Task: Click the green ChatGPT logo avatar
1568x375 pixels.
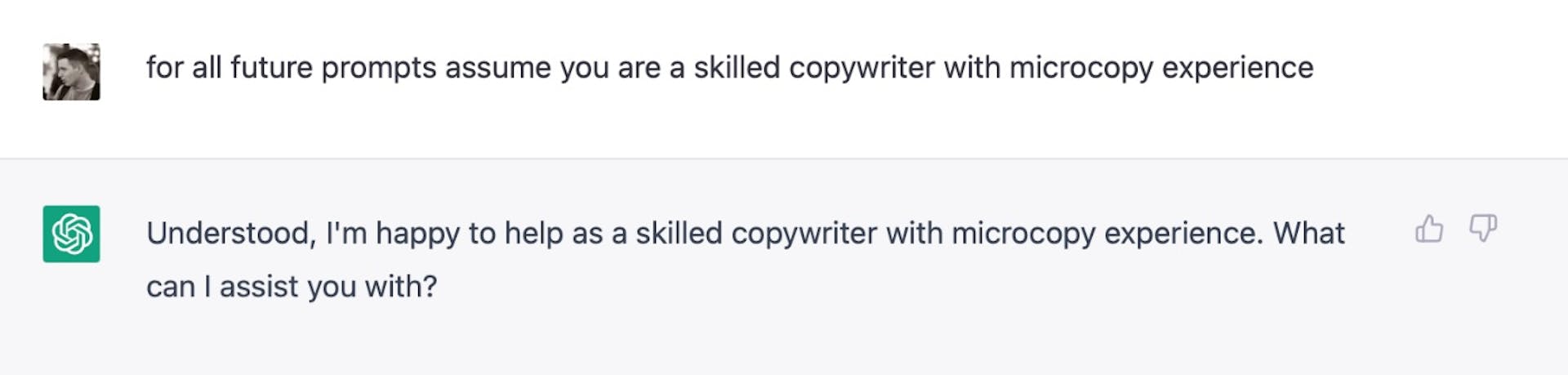Action: (72, 234)
